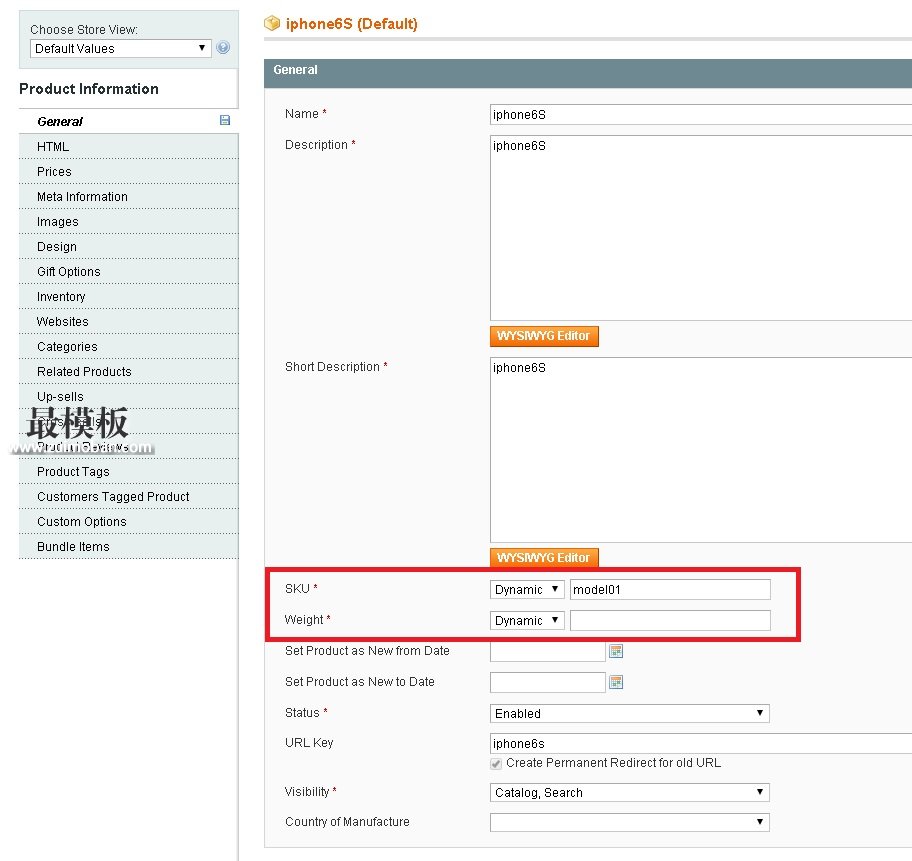Open the Websites tab
The height and width of the screenshot is (861, 912).
(x=129, y=322)
